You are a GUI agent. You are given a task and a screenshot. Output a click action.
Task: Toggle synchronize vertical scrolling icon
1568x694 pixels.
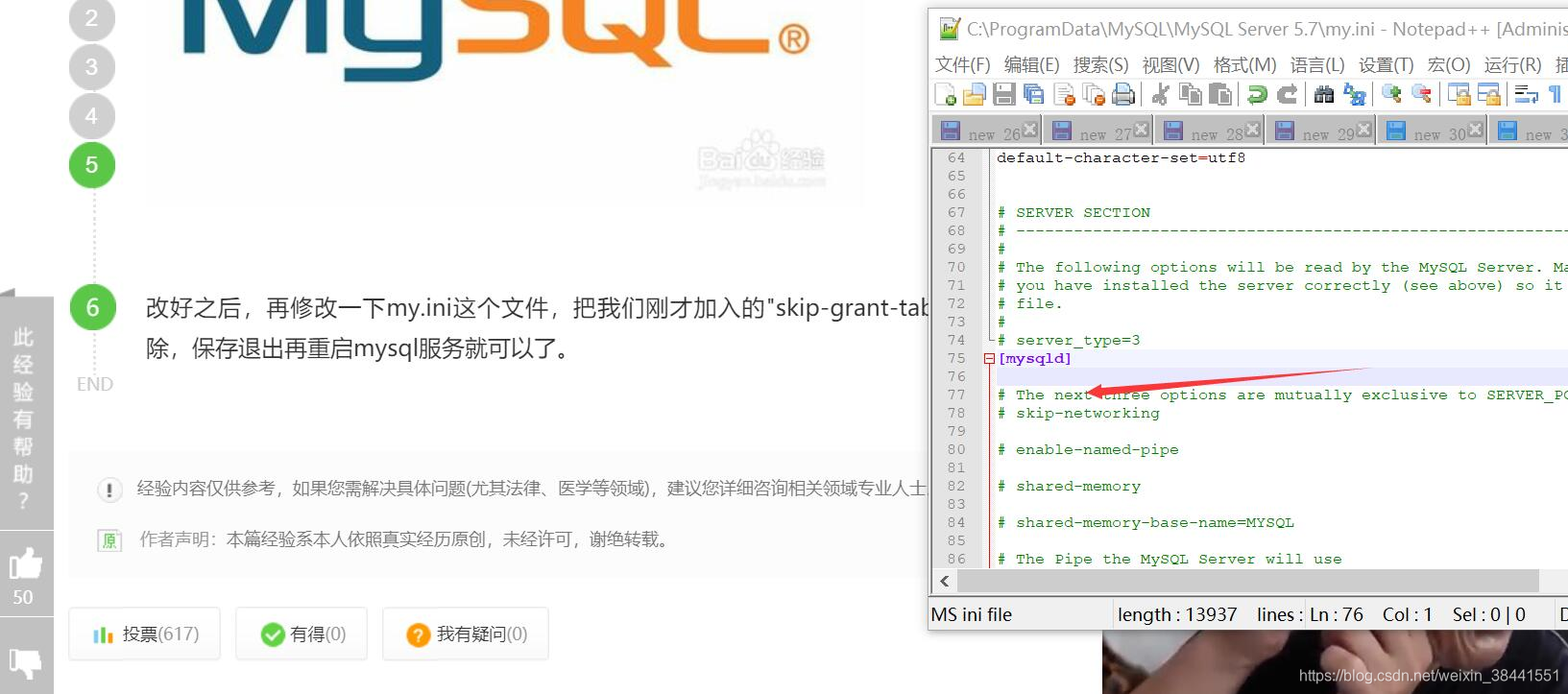1459,94
